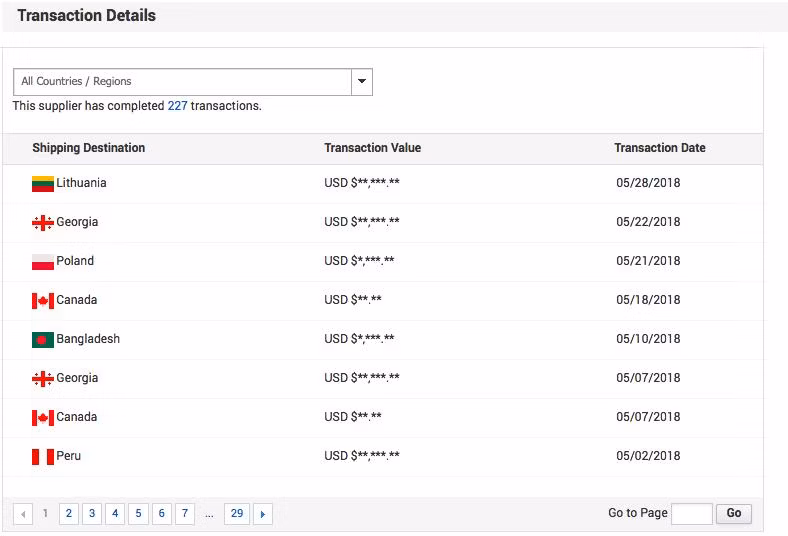Screen dimensions: 788x536
Task: Open page 7 of transactions
Action: [x=184, y=514]
